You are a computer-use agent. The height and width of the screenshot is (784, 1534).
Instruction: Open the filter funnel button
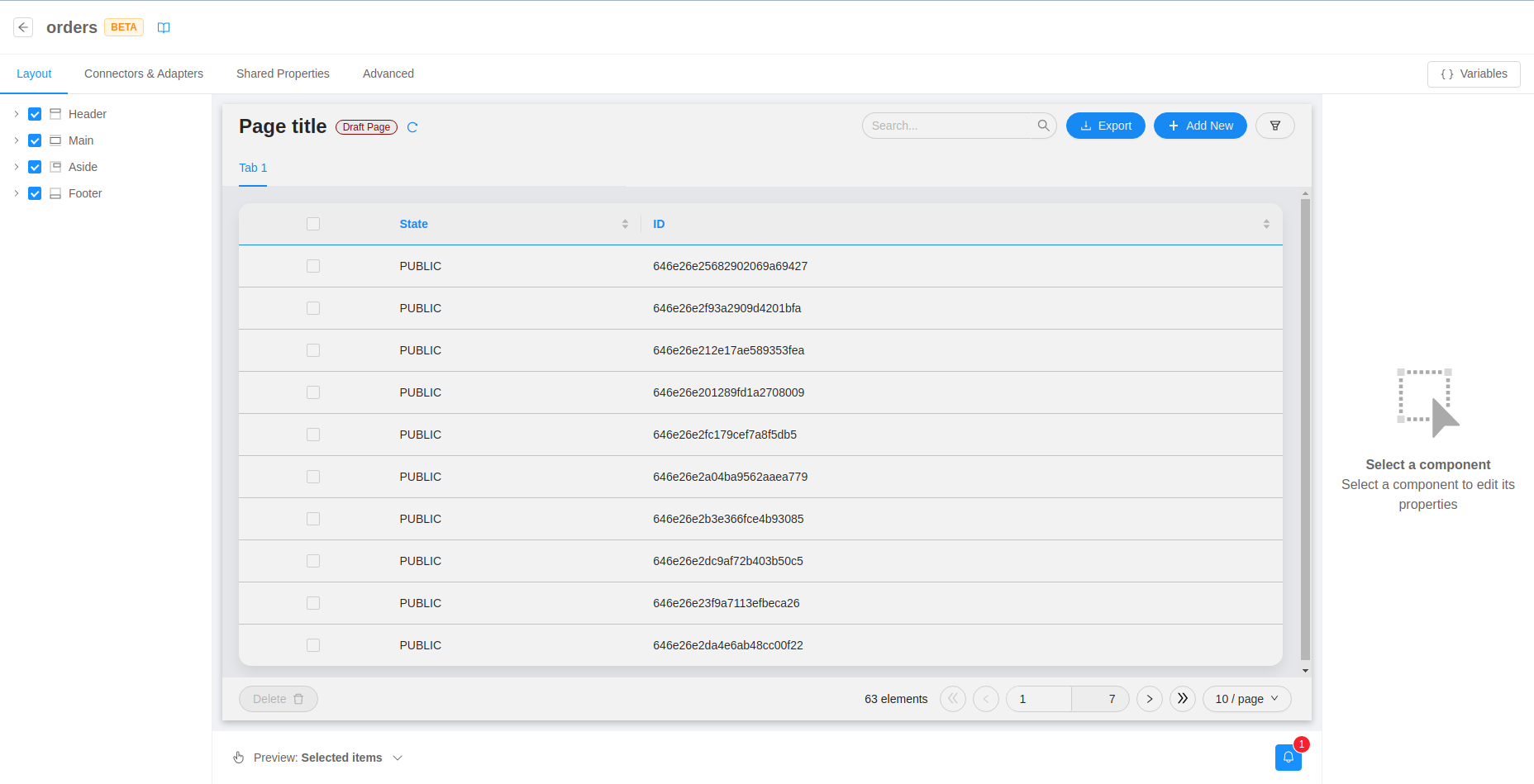pyautogui.click(x=1274, y=126)
